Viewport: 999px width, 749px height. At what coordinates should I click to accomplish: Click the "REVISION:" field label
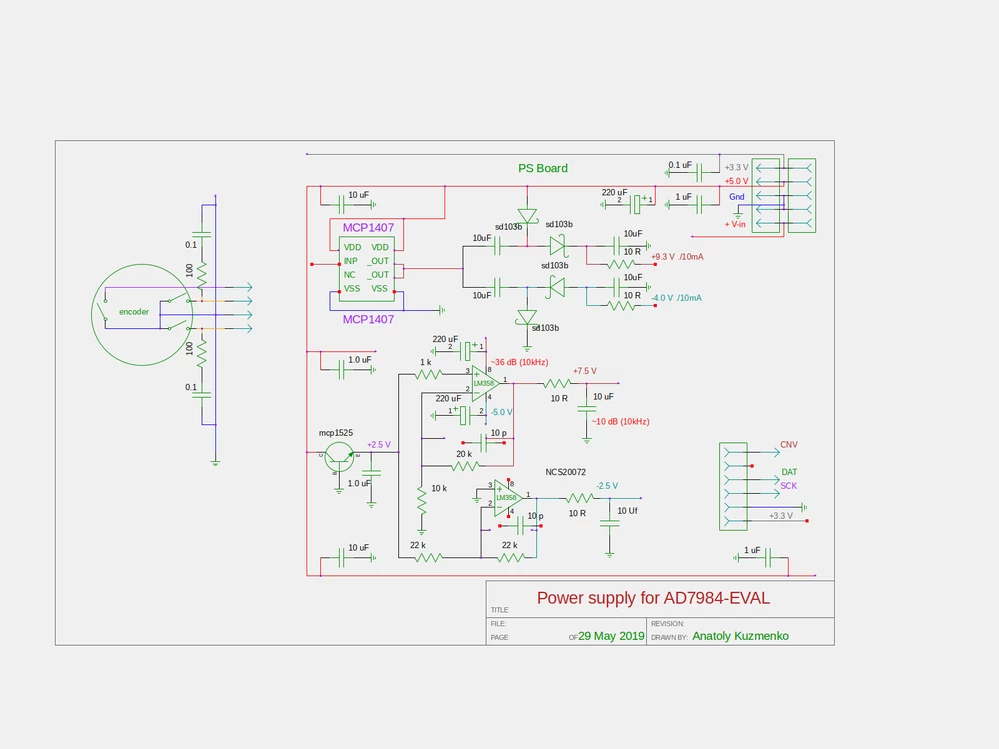[x=667, y=624]
